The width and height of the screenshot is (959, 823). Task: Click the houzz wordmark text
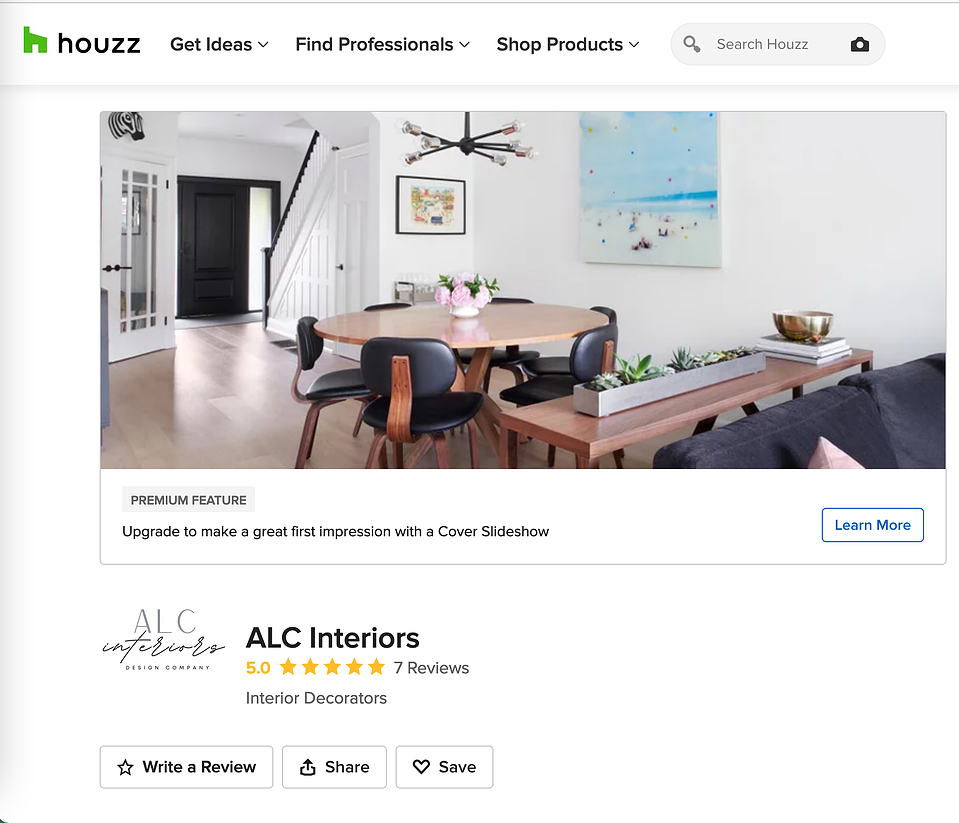98,44
